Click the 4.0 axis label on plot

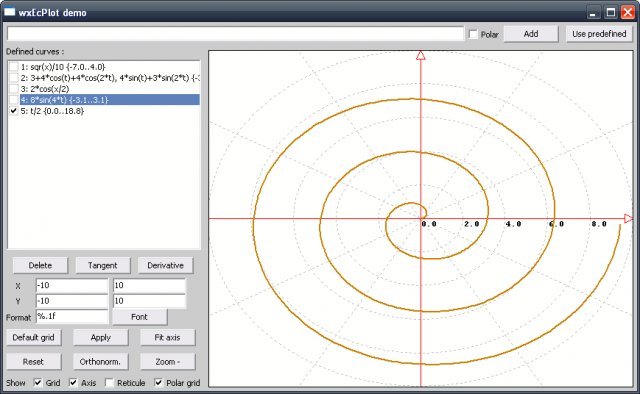point(513,224)
